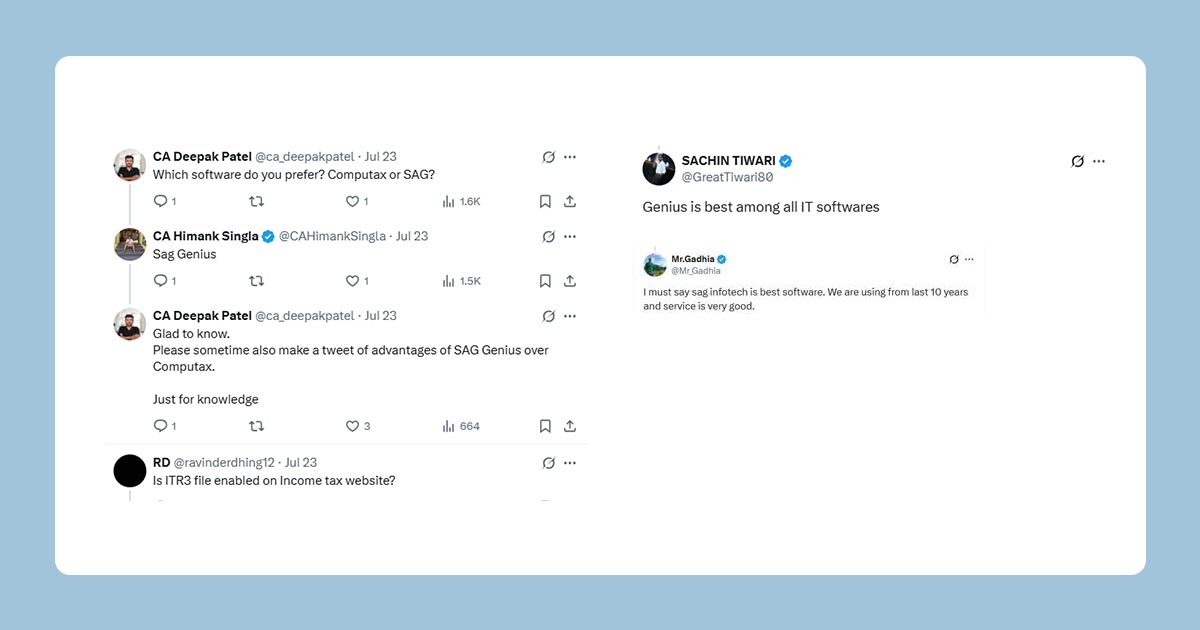
Task: Open CA Himank Singla's display name link
Action: tap(206, 237)
